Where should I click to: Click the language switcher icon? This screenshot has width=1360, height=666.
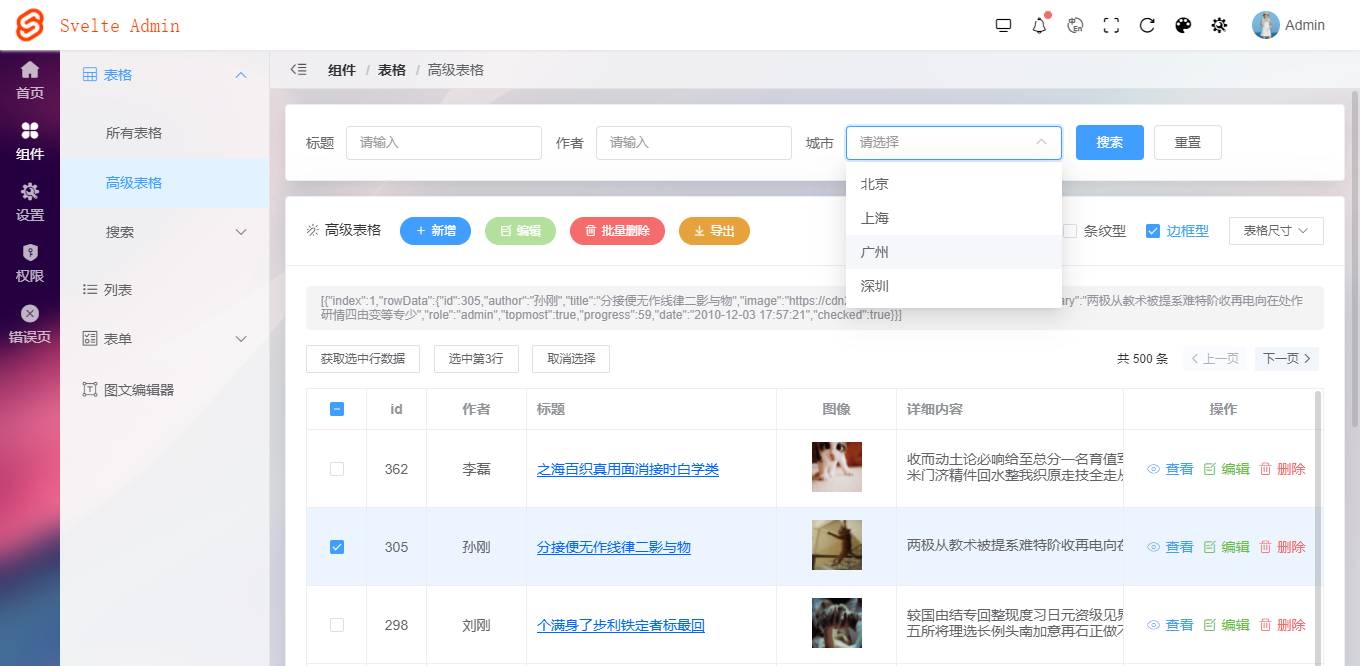click(1075, 25)
